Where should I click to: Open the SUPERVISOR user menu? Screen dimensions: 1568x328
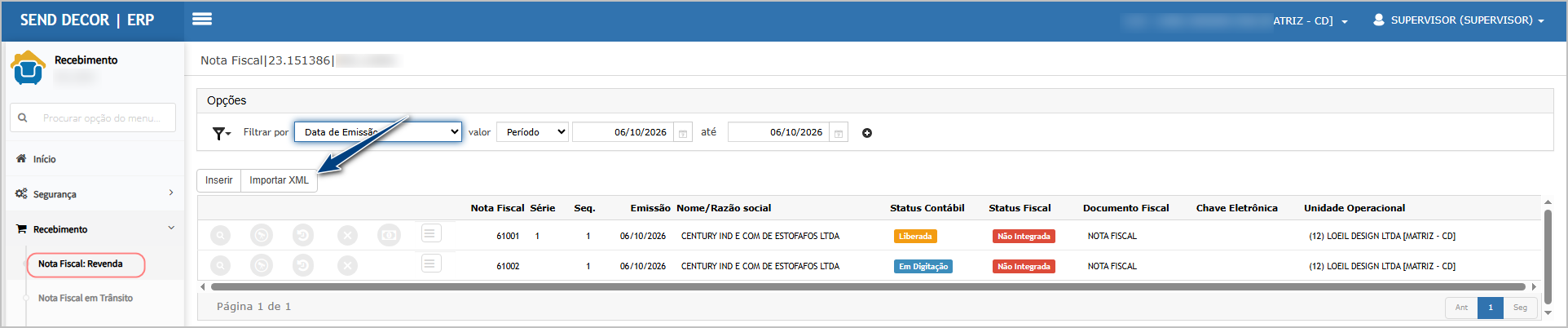tap(1458, 20)
